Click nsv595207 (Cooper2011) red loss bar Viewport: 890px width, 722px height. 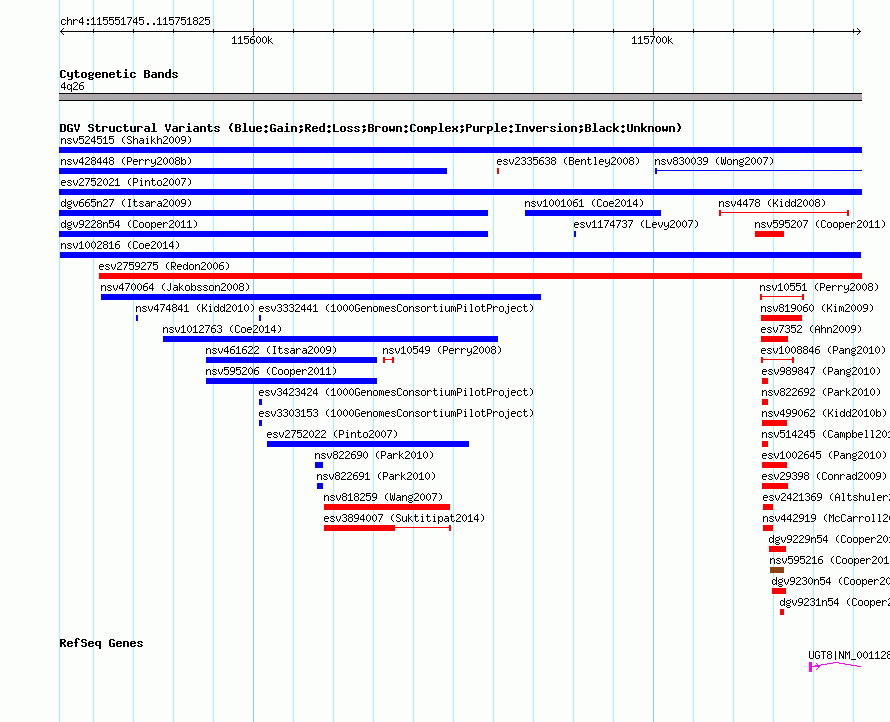769,234
